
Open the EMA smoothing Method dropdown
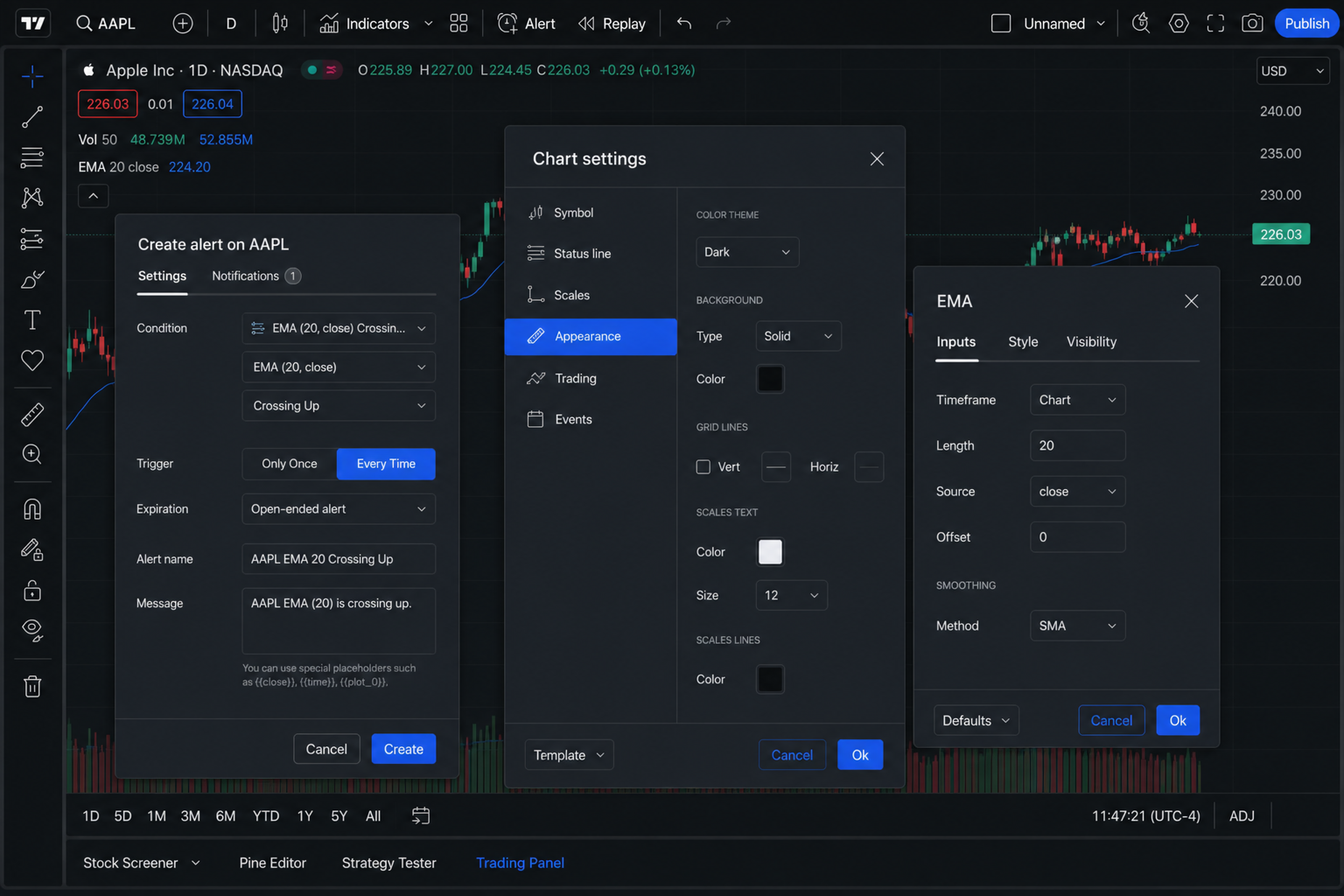click(x=1077, y=626)
